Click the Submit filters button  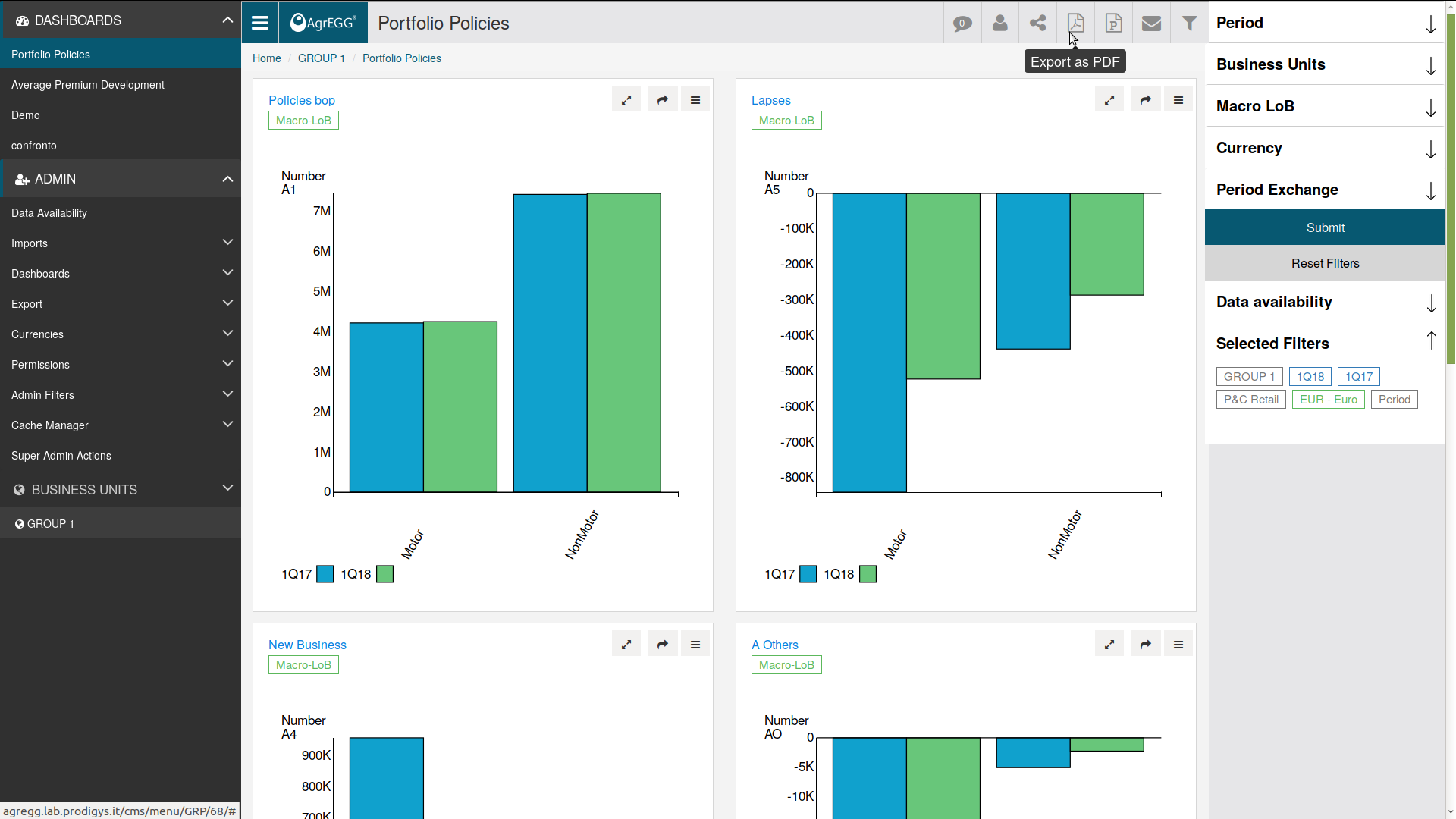(x=1325, y=227)
